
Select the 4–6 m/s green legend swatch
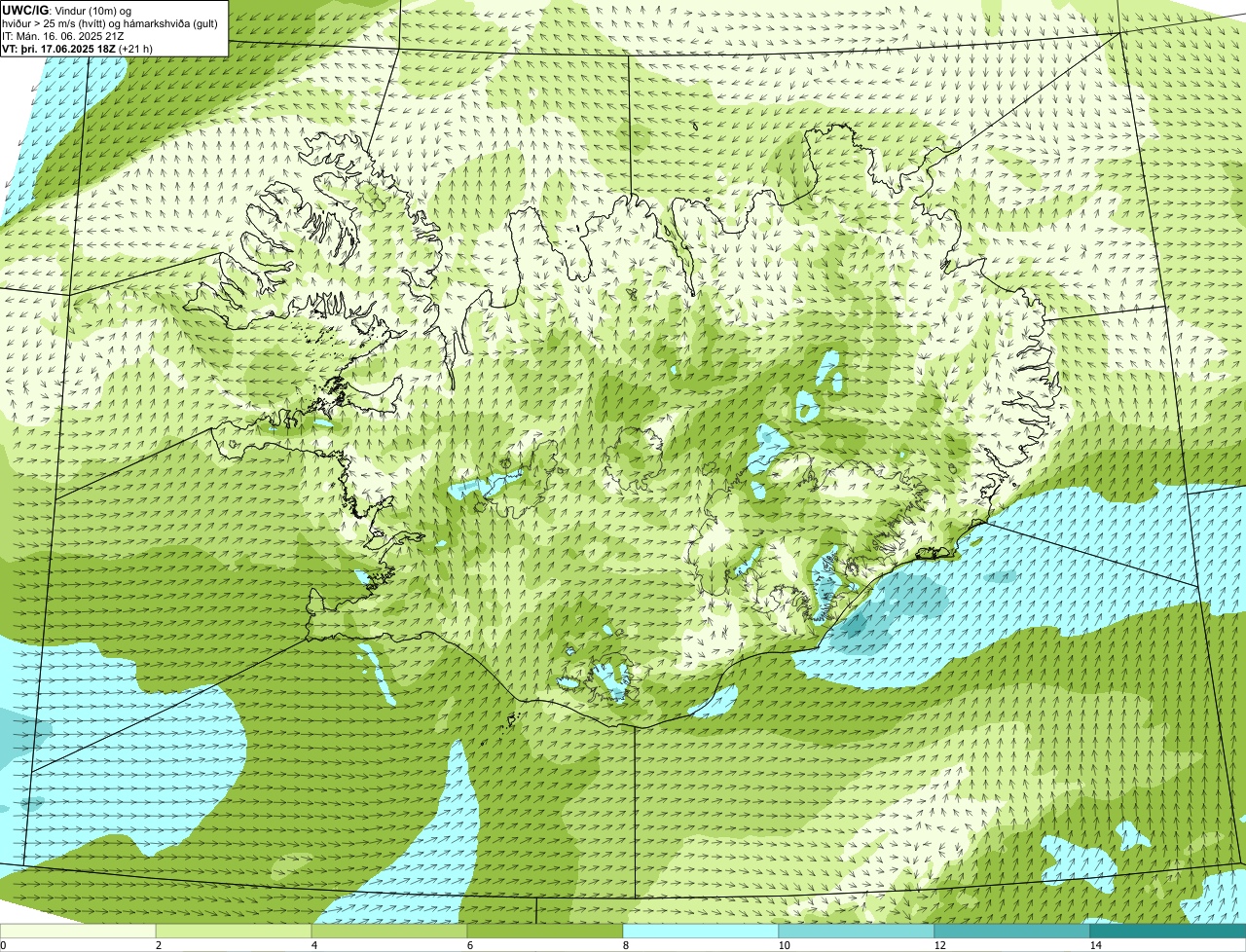[x=389, y=931]
